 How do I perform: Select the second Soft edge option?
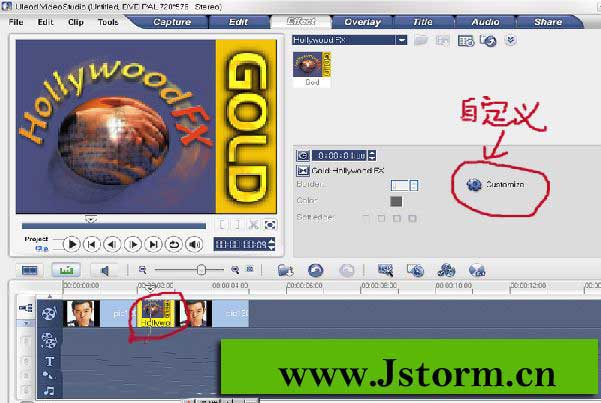pyautogui.click(x=381, y=218)
